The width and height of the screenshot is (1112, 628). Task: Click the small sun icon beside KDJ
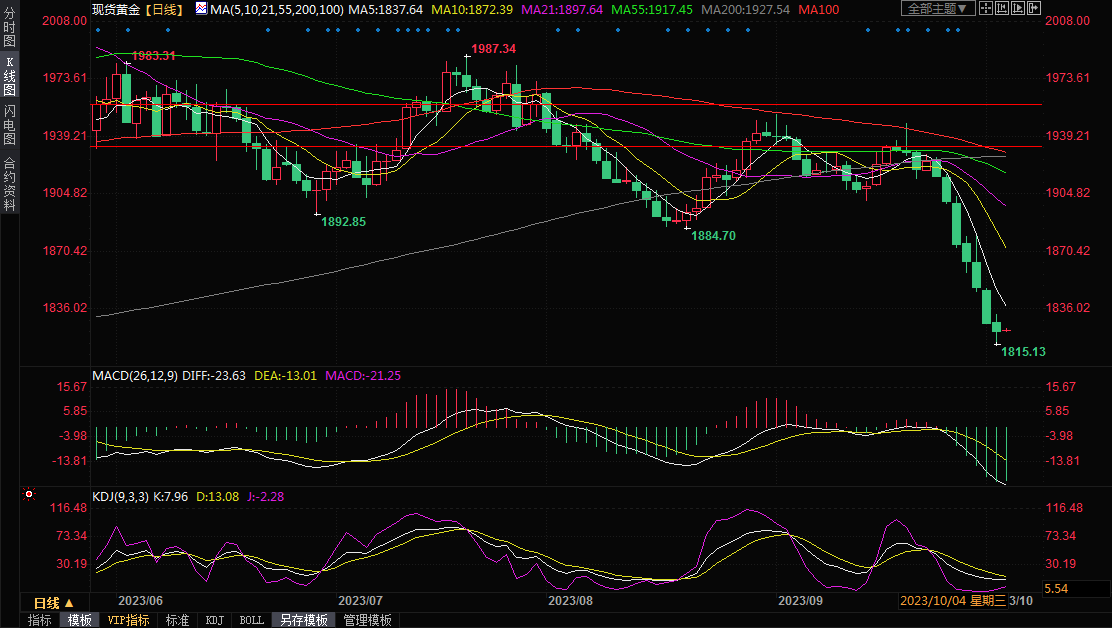[29, 494]
